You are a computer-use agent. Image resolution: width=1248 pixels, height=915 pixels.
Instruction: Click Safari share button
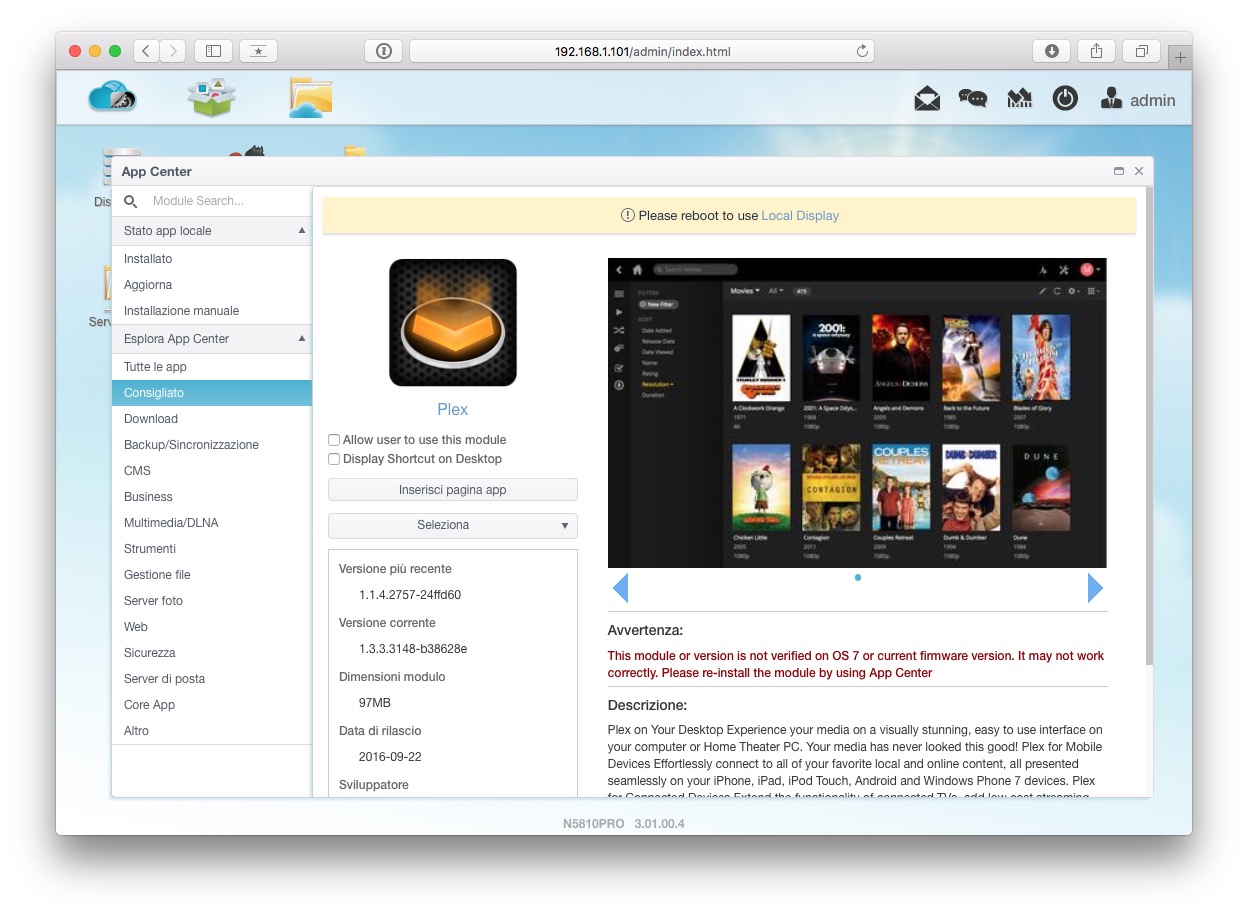[x=1097, y=51]
